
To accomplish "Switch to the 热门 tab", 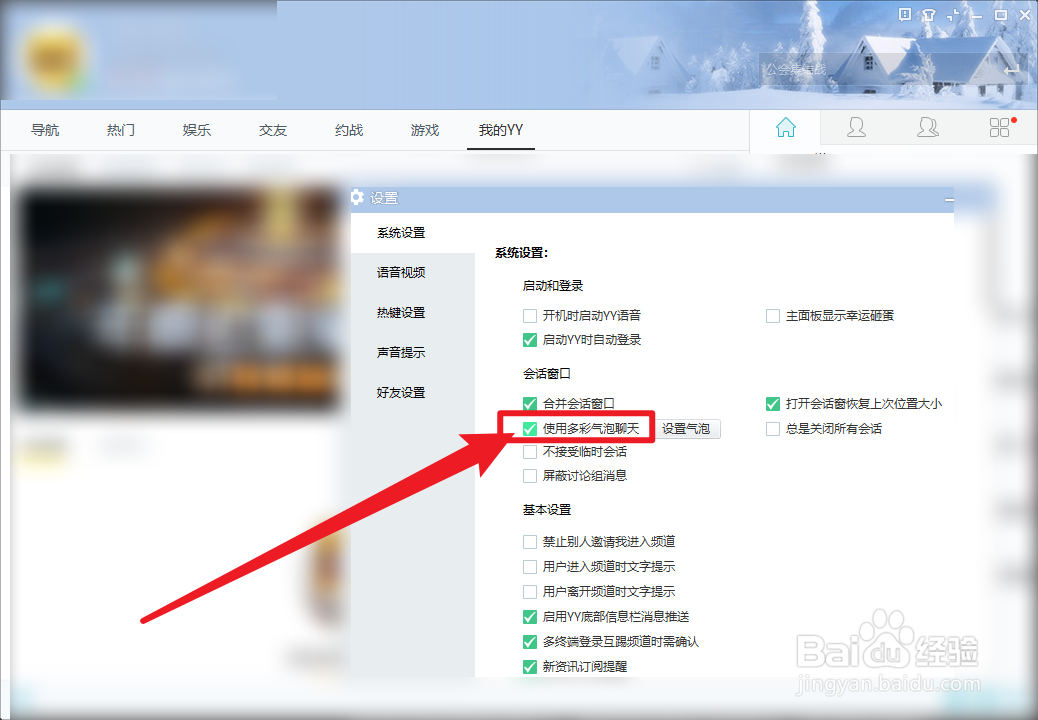I will (x=121, y=130).
